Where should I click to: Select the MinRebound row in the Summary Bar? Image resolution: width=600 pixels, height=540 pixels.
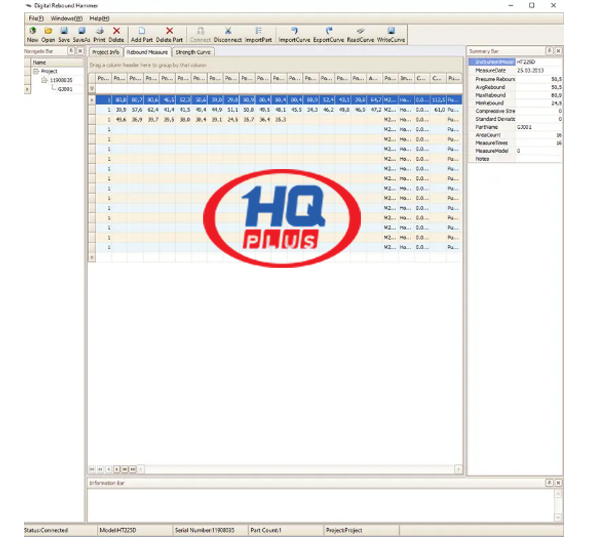515,103
